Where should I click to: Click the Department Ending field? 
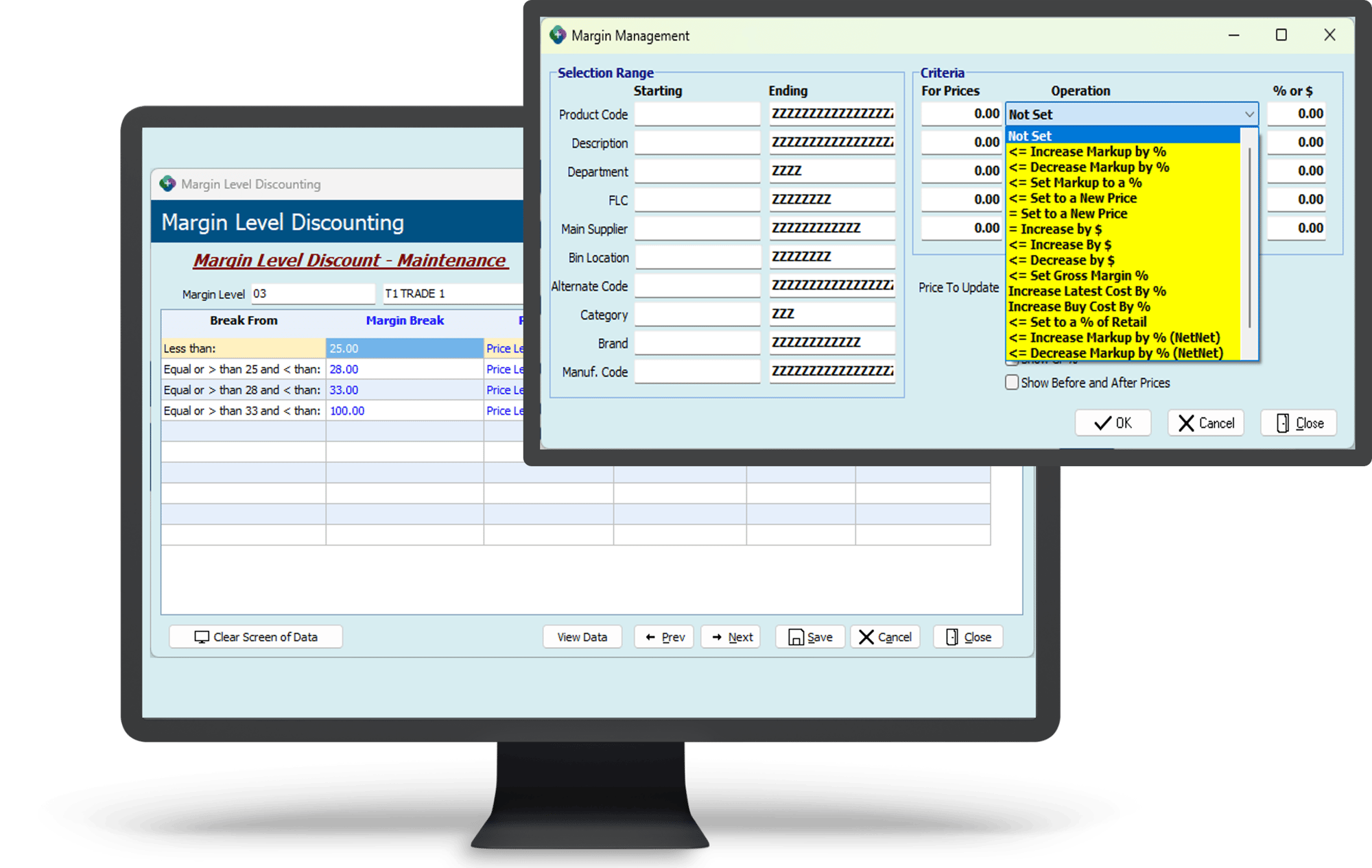tap(832, 171)
